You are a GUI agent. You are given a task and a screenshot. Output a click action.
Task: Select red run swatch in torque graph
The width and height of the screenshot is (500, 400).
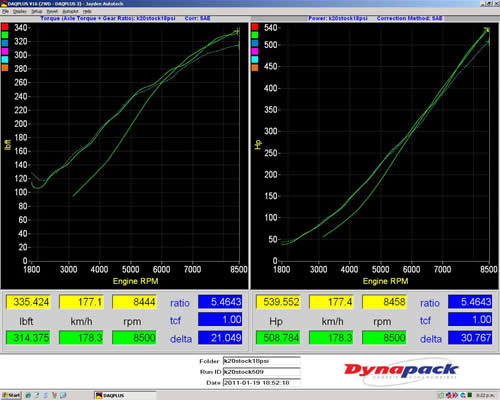[x=5, y=27]
